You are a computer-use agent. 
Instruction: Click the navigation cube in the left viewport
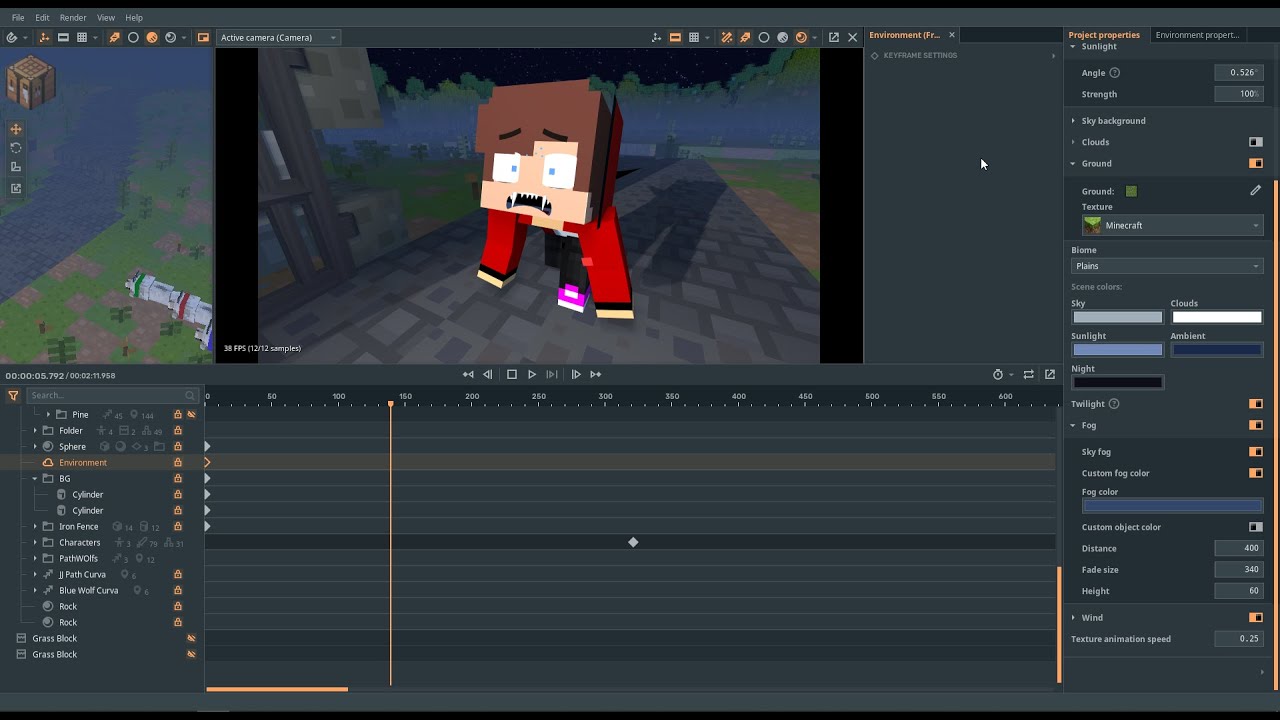[30, 83]
